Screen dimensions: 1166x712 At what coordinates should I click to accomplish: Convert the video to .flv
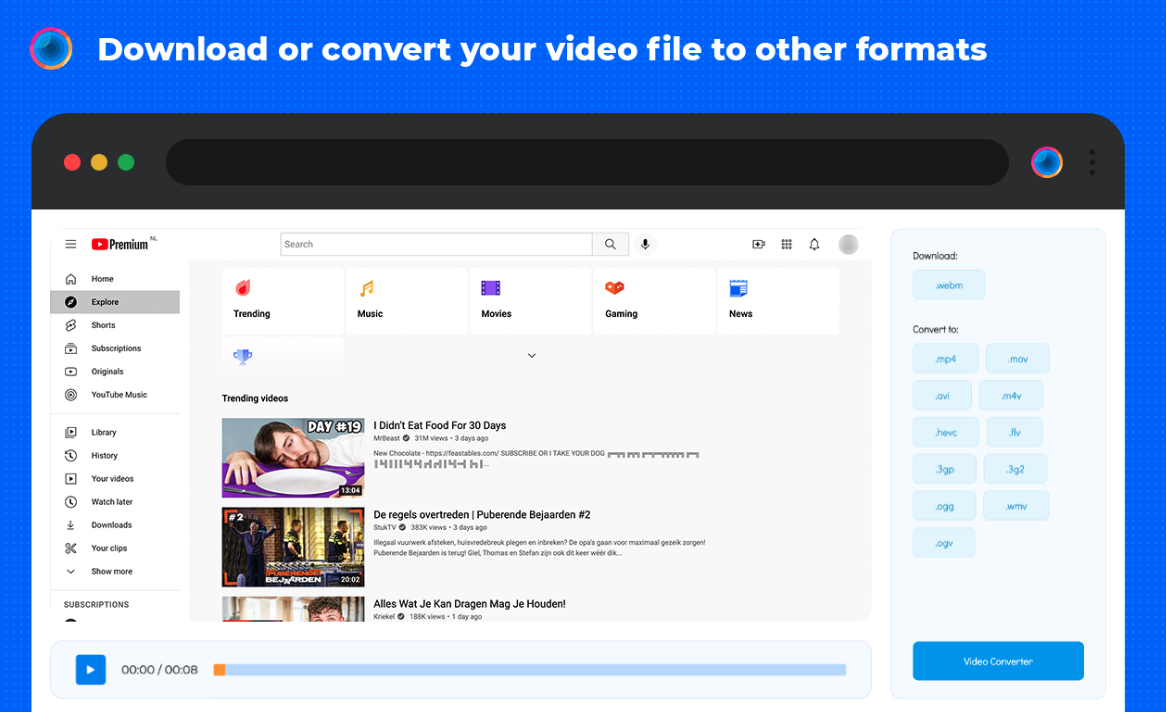(1014, 432)
